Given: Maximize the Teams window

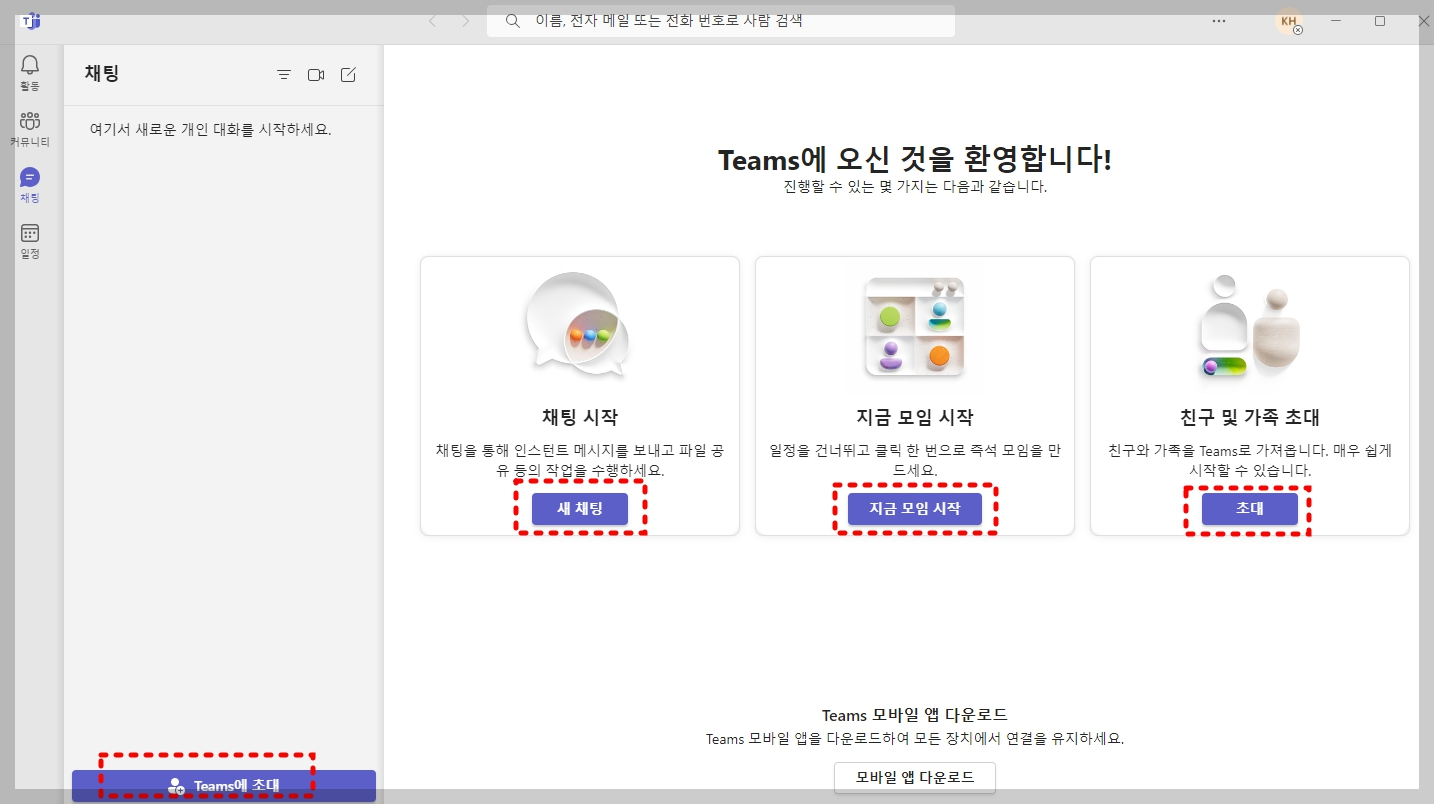Looking at the screenshot, I should 1380,21.
